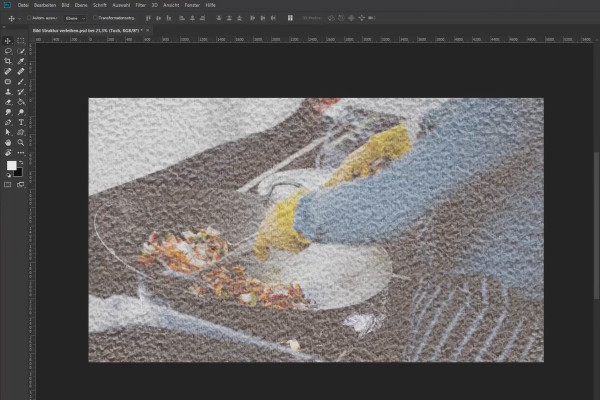Screen dimensions: 600x400
Task: Open the Bearbeiten menu
Action: pos(45,5)
